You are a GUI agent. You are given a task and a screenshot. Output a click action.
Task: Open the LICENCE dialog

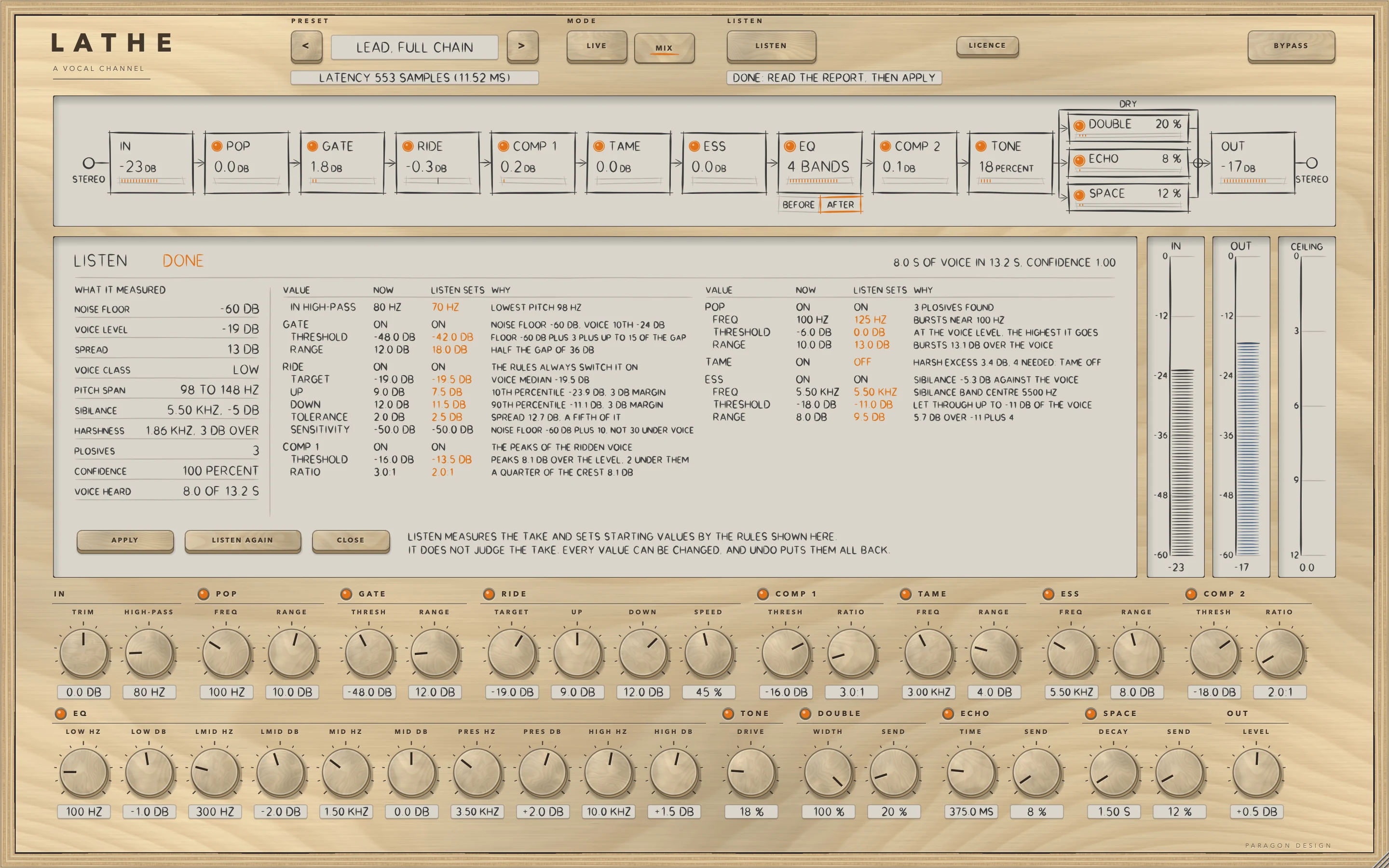(987, 46)
